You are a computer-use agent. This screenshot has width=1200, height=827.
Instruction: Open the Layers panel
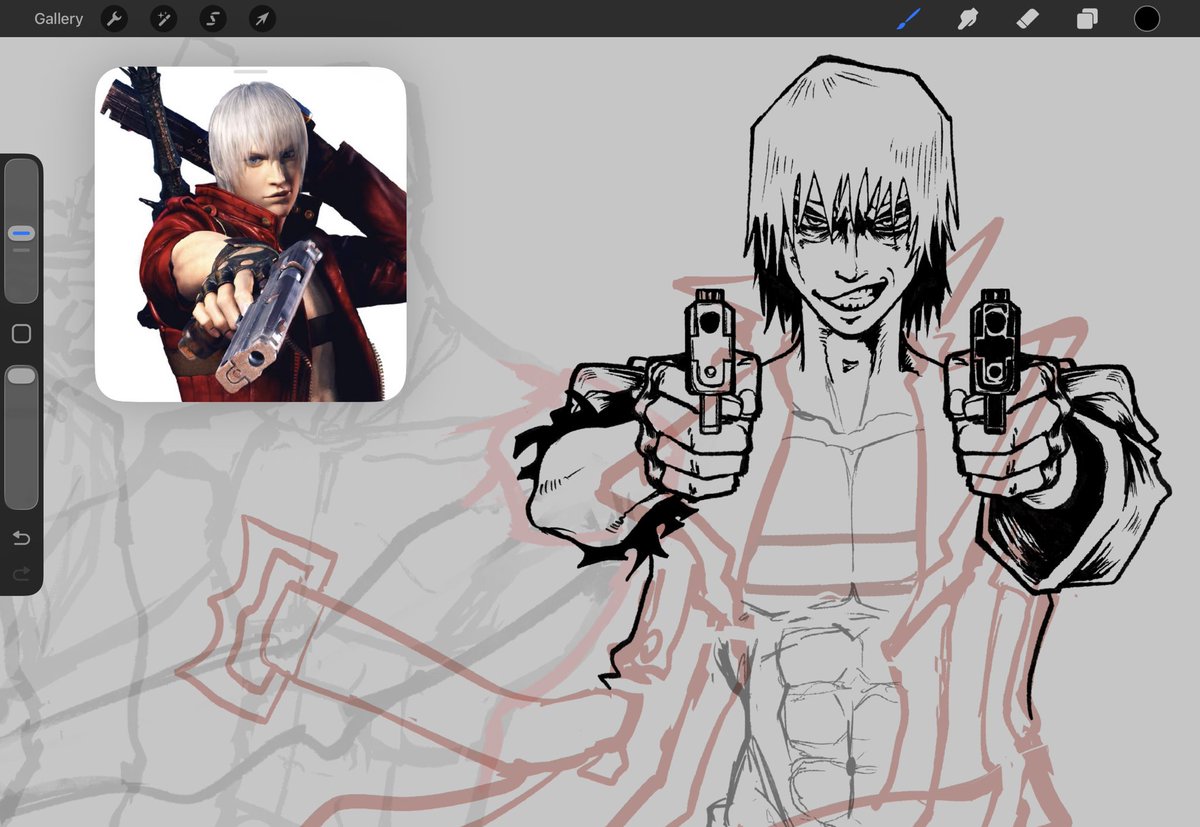click(1087, 18)
